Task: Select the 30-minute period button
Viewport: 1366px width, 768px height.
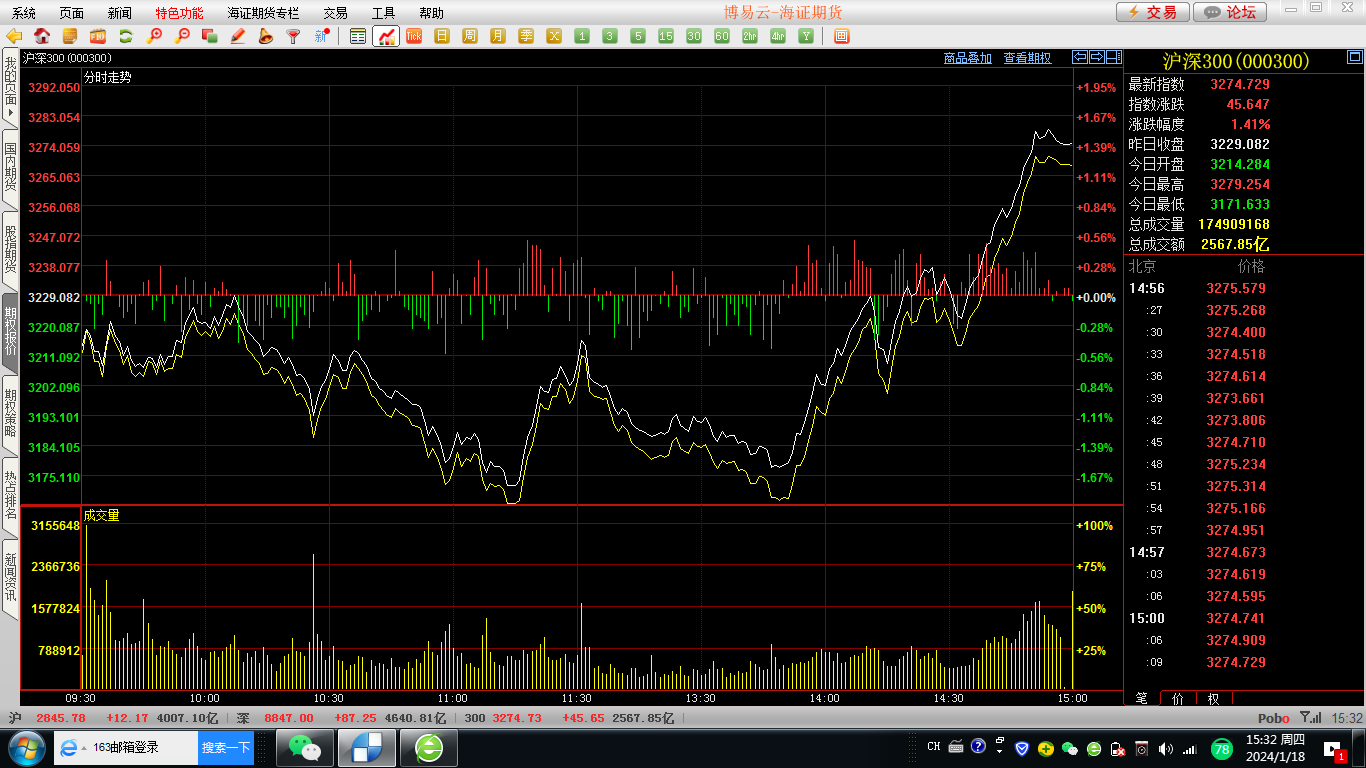Action: 694,36
